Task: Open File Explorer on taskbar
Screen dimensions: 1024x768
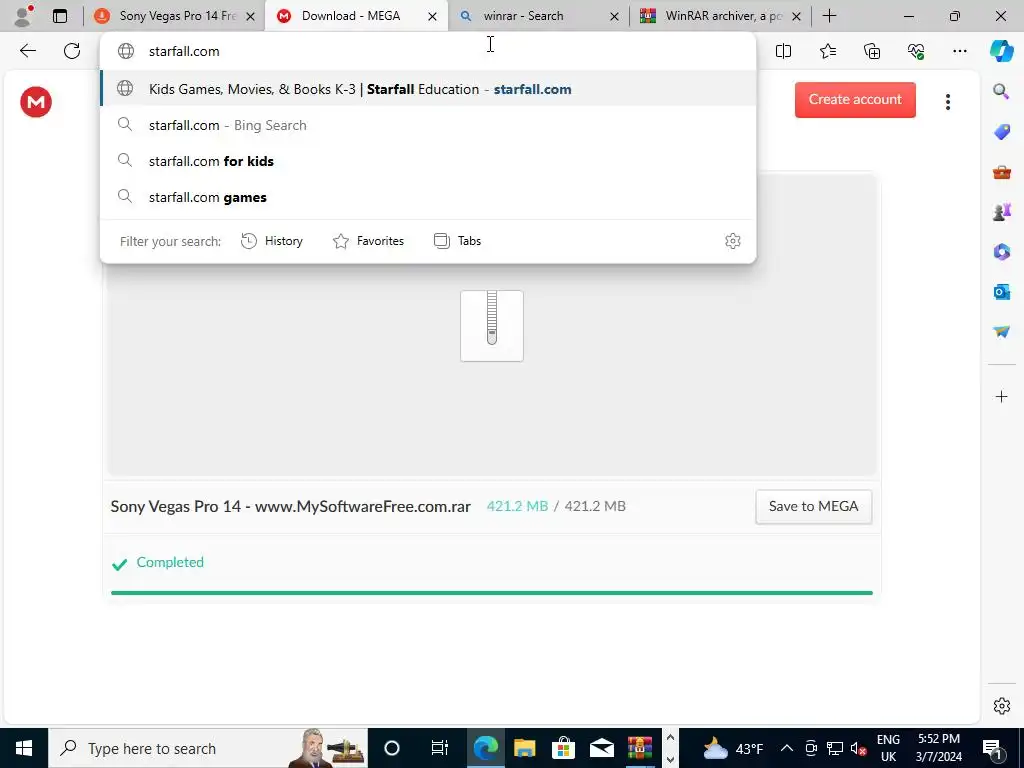Action: (x=524, y=748)
